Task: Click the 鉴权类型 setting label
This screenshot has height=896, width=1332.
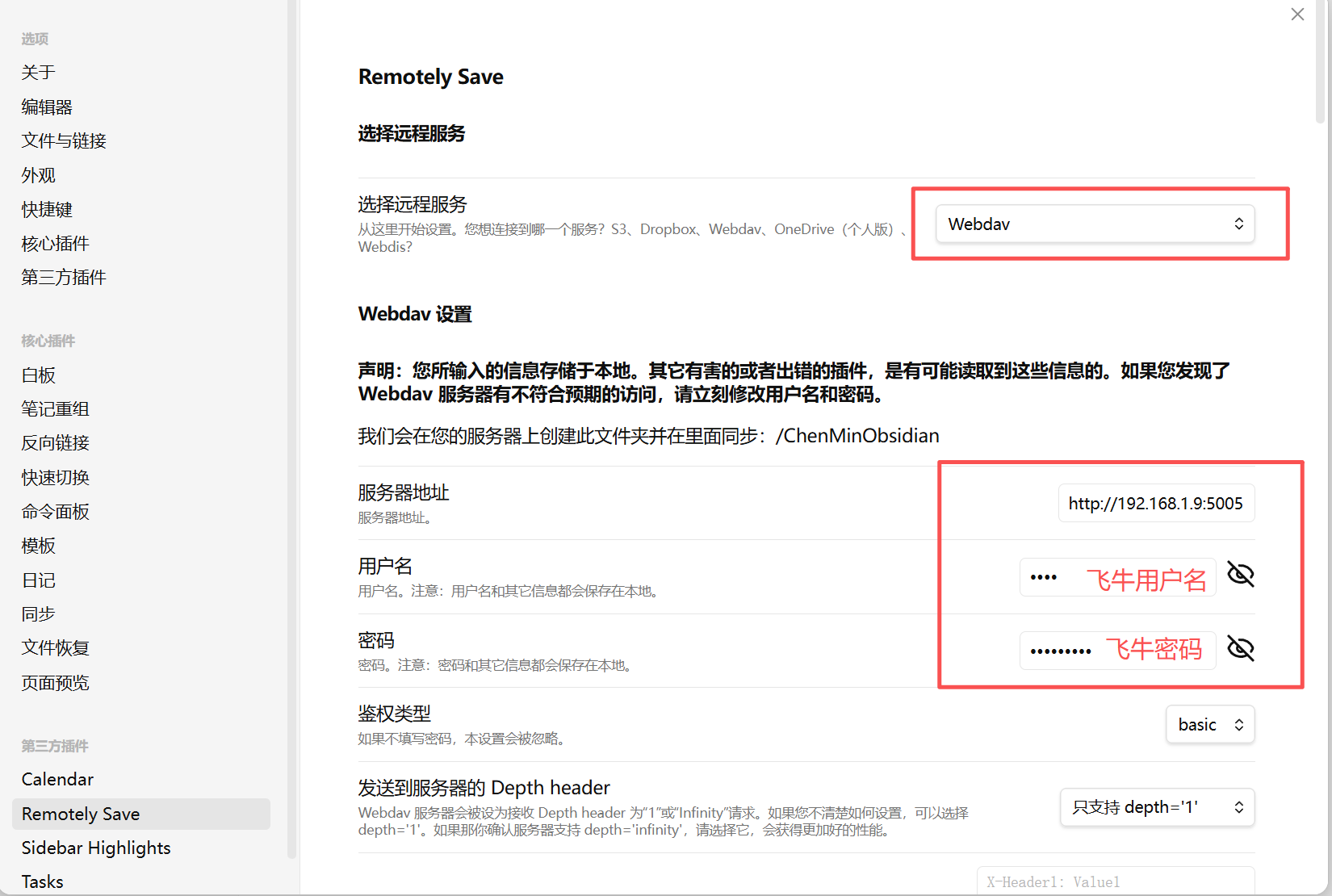Action: tap(395, 714)
